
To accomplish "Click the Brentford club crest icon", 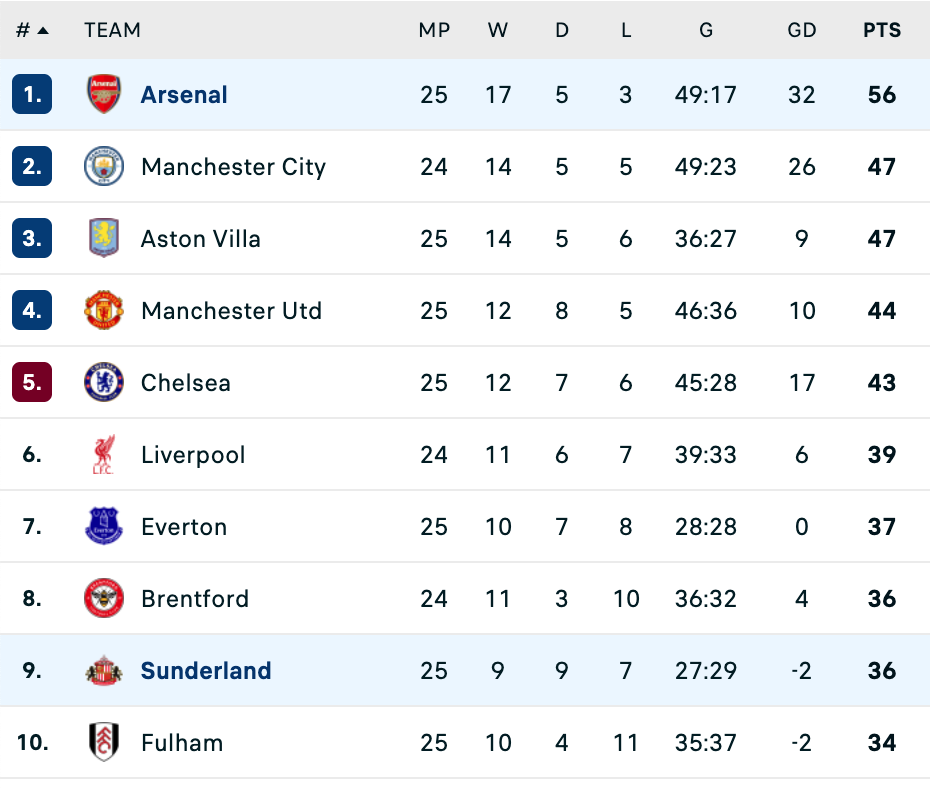I will 103,599.
